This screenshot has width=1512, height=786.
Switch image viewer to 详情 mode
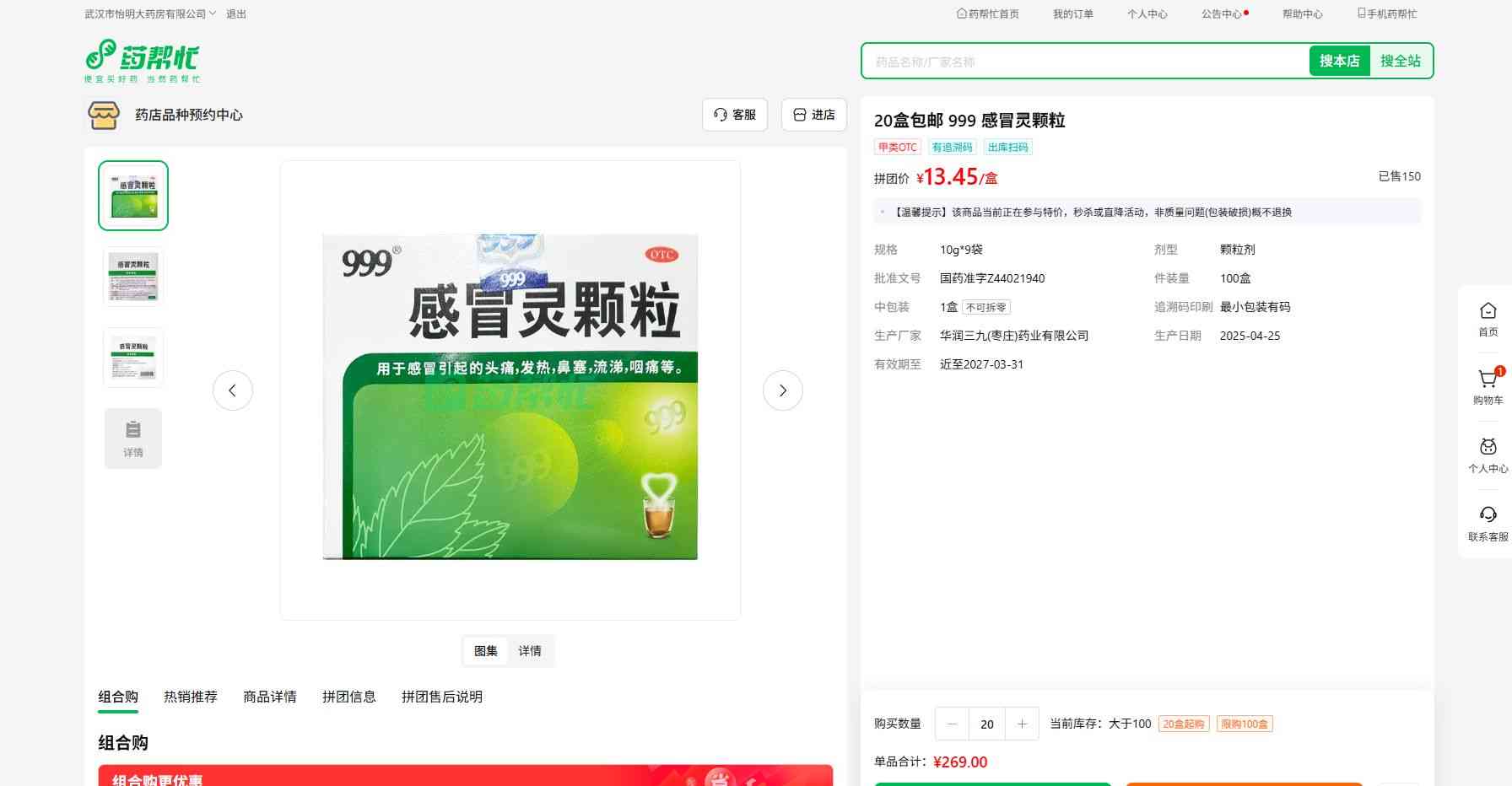click(x=530, y=651)
